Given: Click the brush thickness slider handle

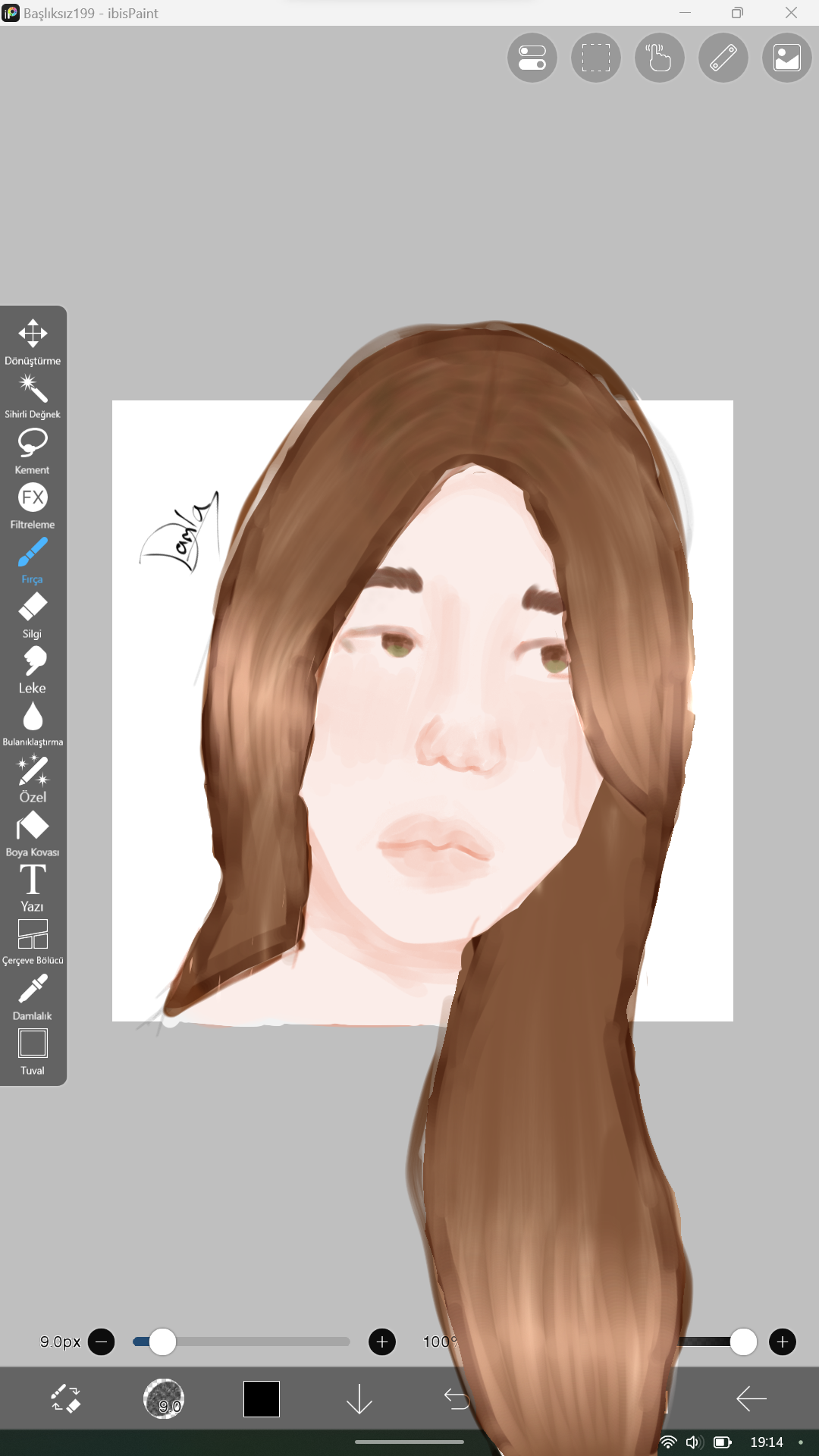Looking at the screenshot, I should click(162, 1341).
